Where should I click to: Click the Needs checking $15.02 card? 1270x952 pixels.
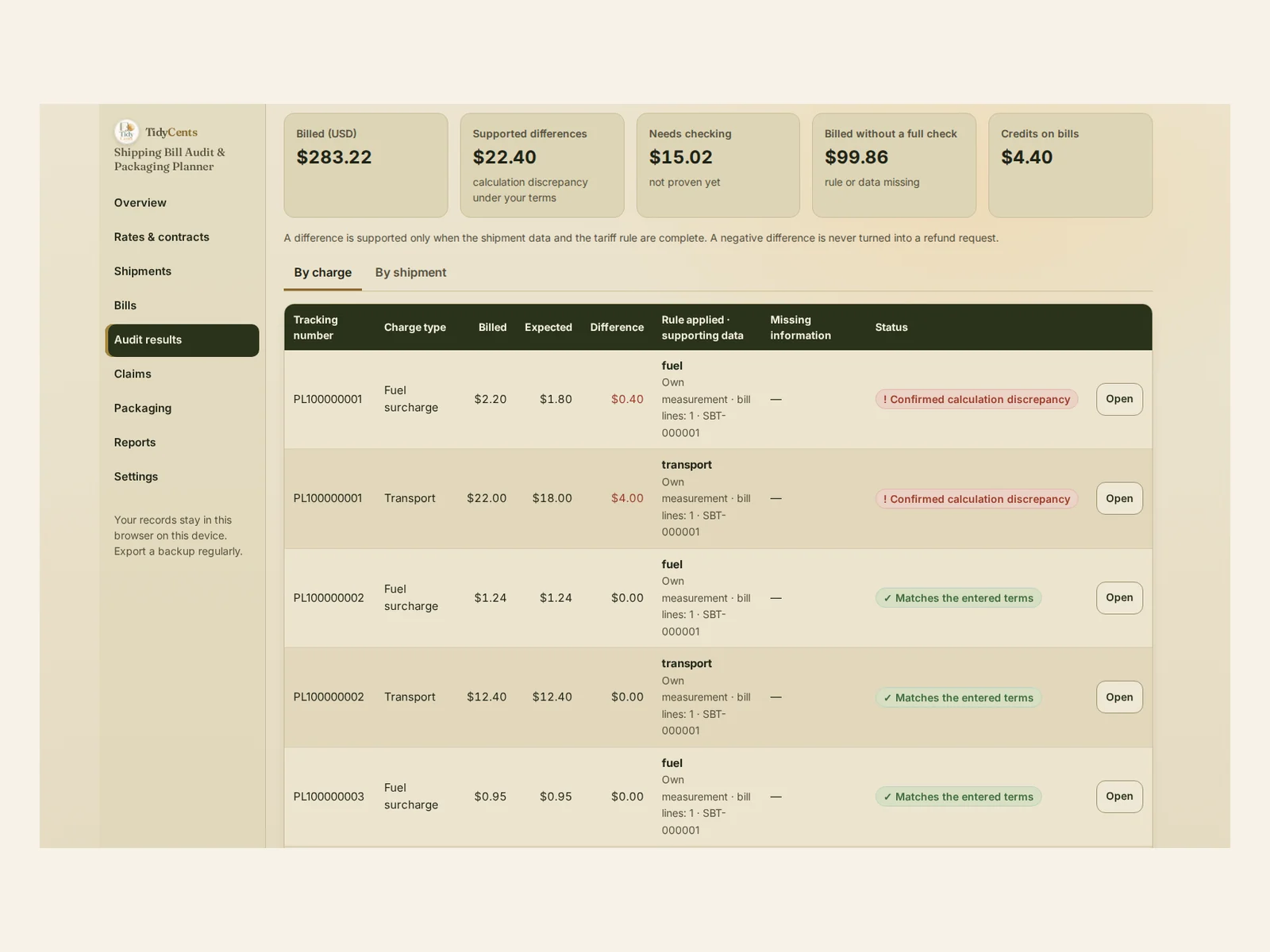pyautogui.click(x=718, y=165)
